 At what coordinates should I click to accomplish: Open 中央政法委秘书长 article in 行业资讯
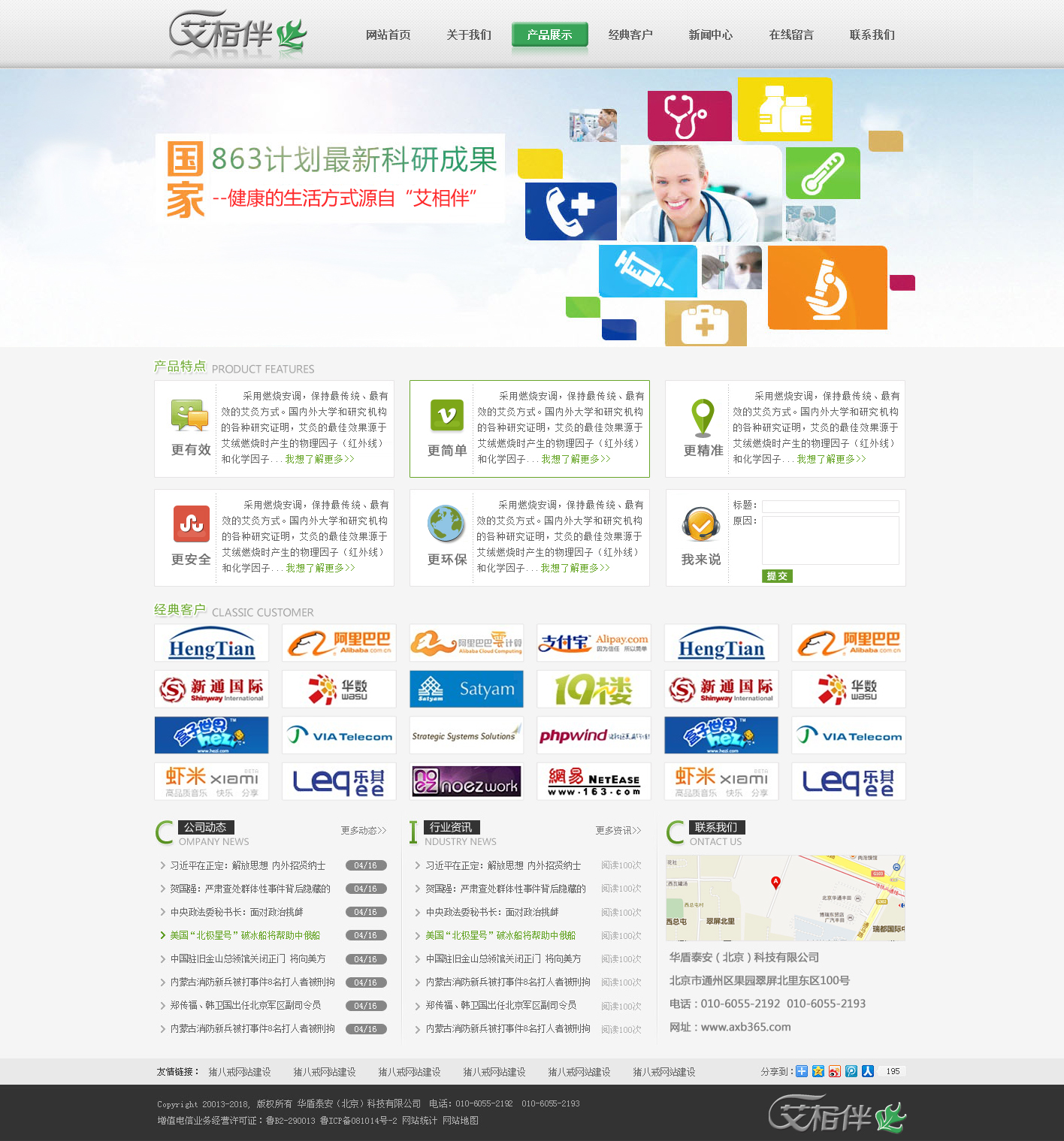(492, 912)
